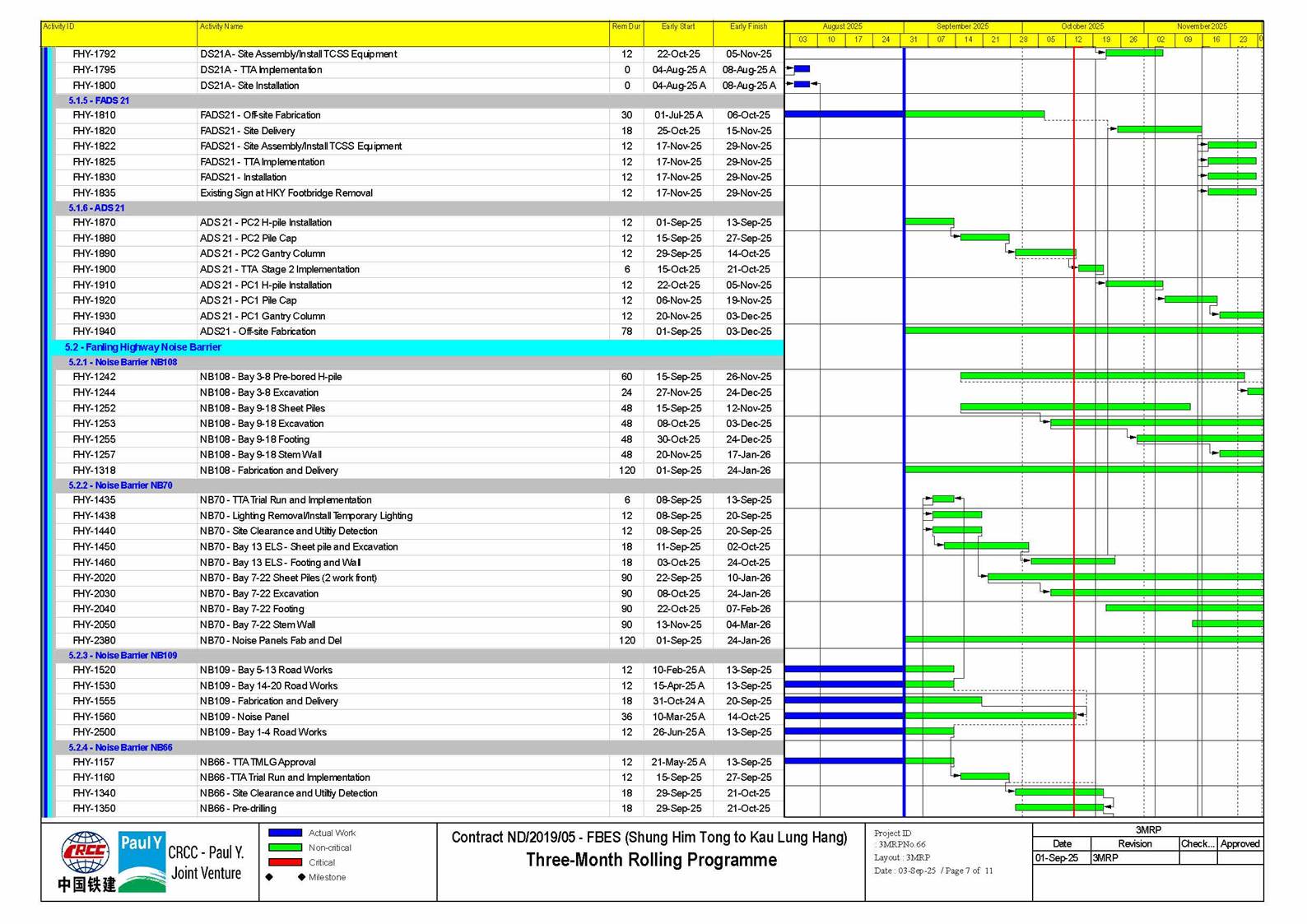1307x924 pixels.
Task: Select the green Non-critical legend swatch
Action: (285, 847)
